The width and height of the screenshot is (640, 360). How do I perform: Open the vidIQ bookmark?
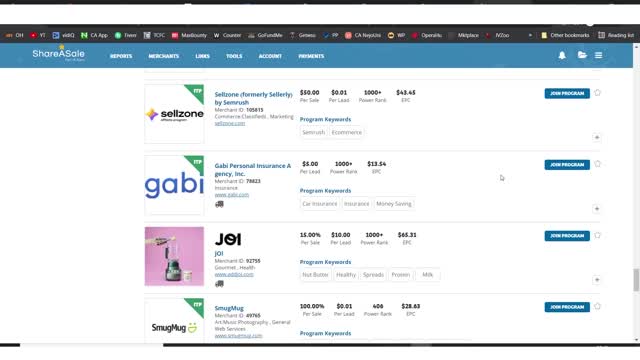pos(64,36)
